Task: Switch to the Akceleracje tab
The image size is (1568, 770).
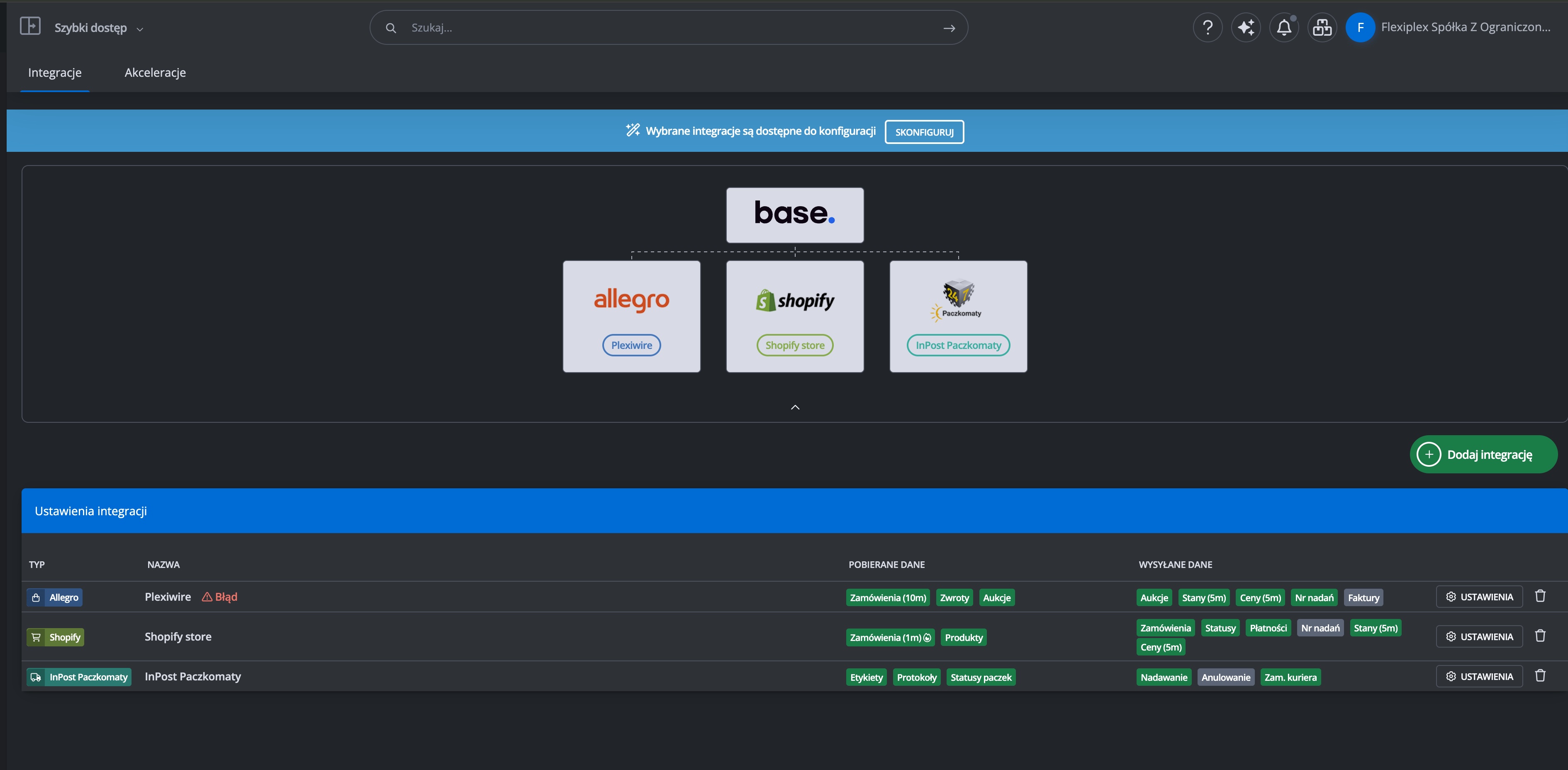Action: tap(155, 73)
